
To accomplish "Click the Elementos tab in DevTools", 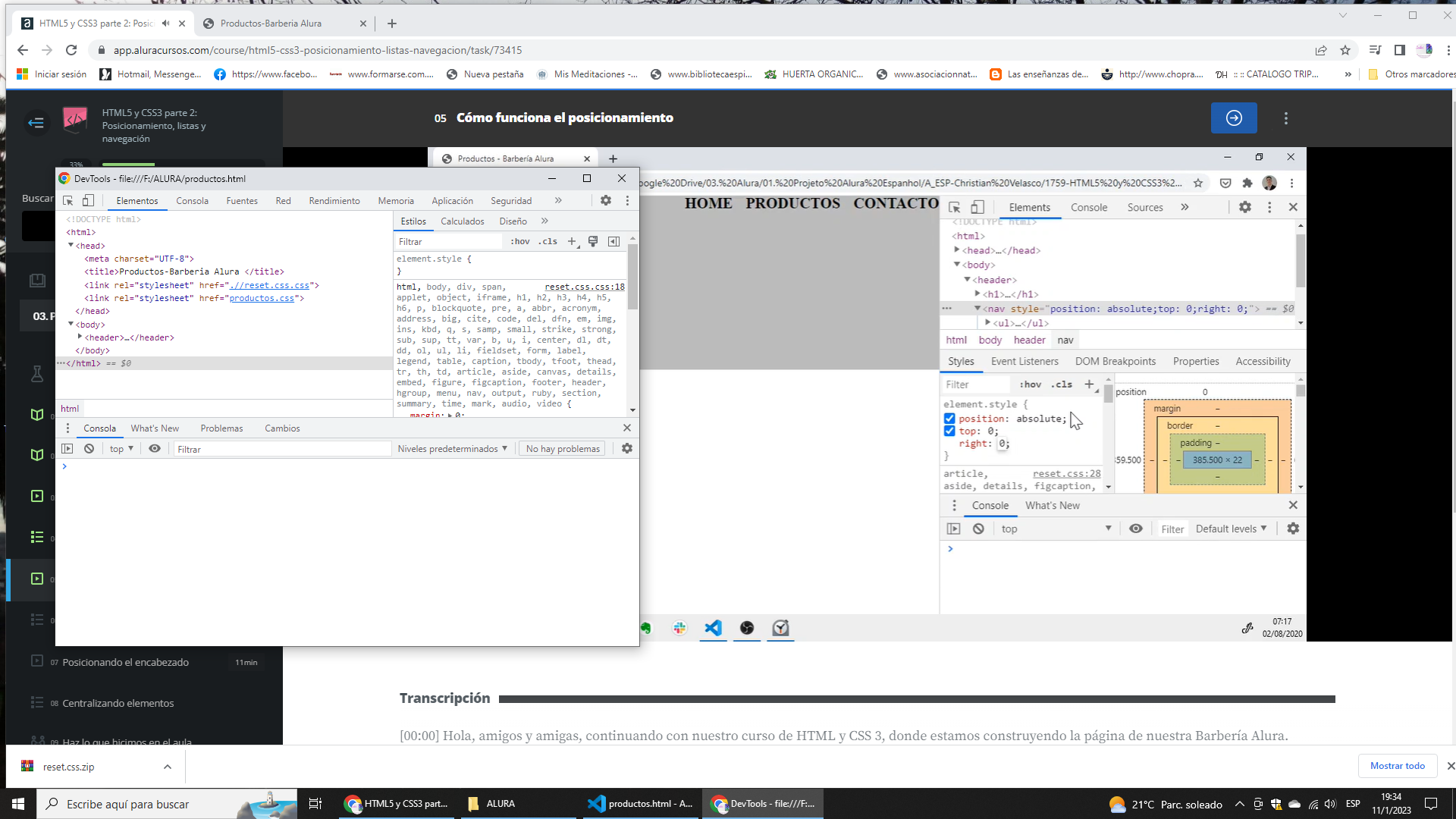I will coord(137,200).
